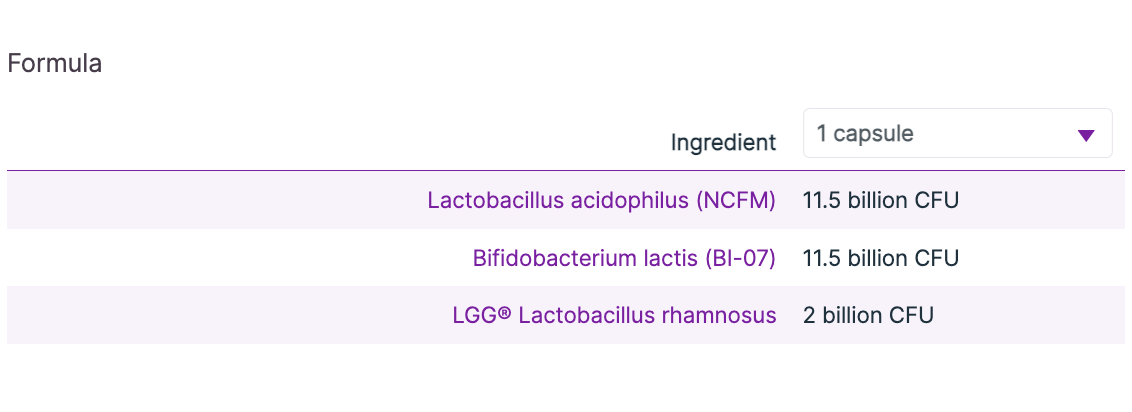The image size is (1132, 412).
Task: Follow the Bifidobacterium lactis (BI-07) link
Action: click(624, 258)
